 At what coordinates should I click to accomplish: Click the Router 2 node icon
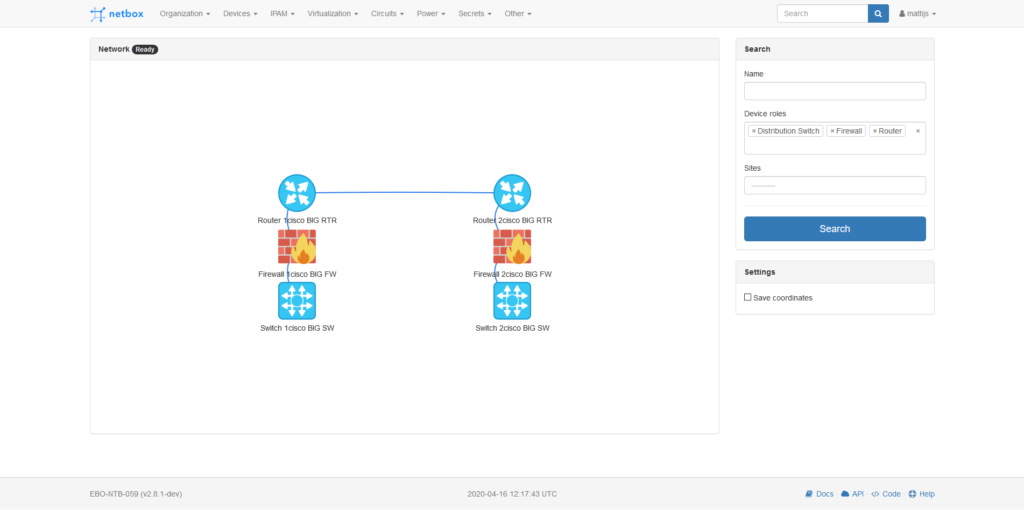click(x=512, y=192)
